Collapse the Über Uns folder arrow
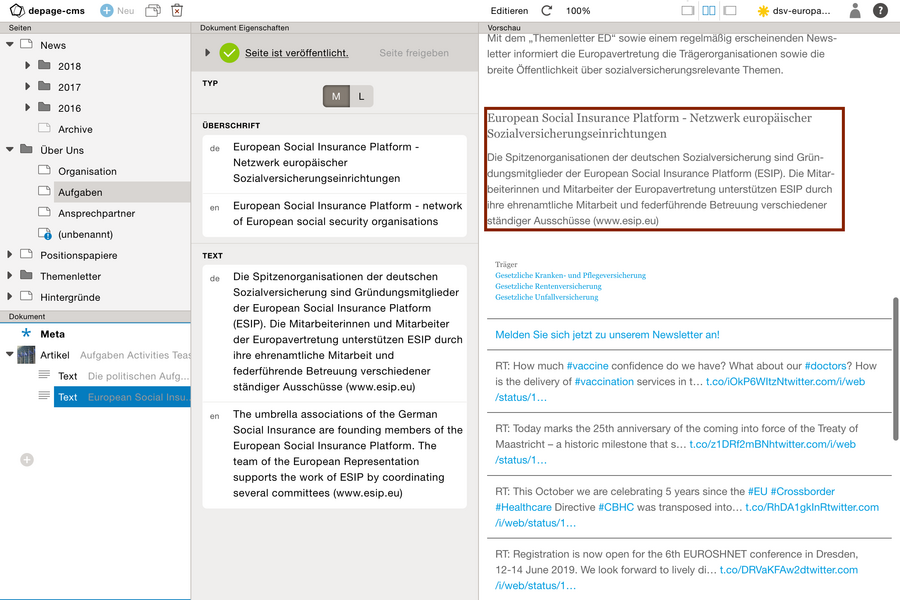 point(10,149)
